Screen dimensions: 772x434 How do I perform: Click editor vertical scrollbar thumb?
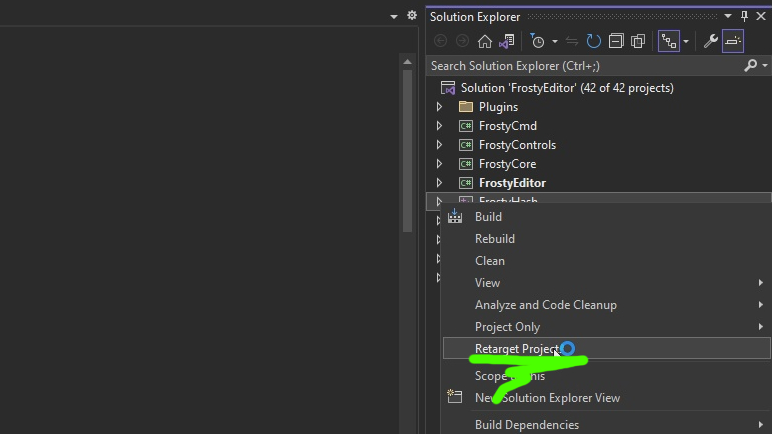407,150
